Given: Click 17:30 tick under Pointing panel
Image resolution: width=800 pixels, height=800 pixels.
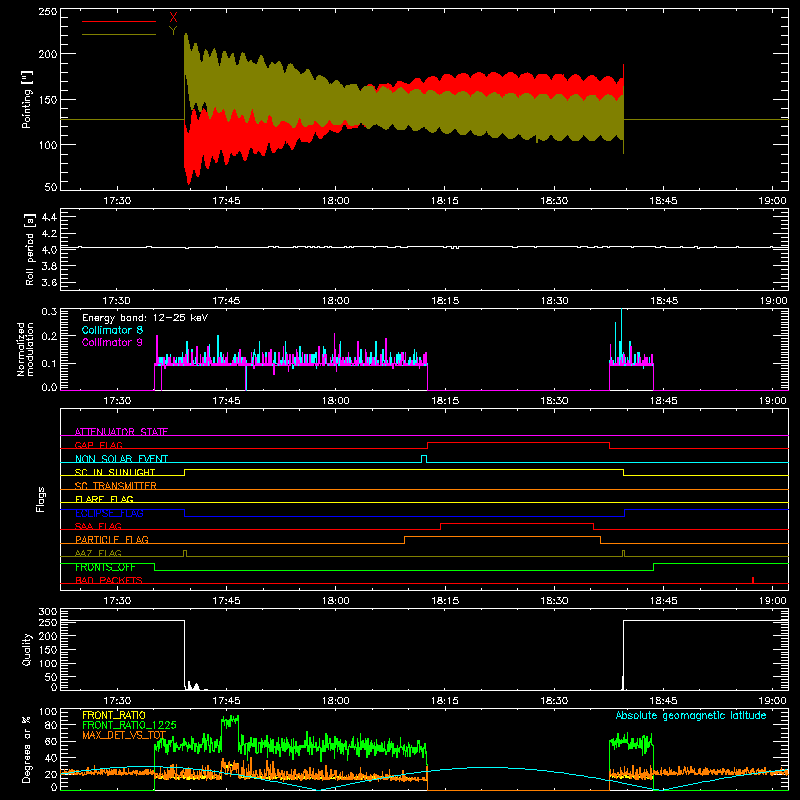Looking at the screenshot, I should coord(117,201).
